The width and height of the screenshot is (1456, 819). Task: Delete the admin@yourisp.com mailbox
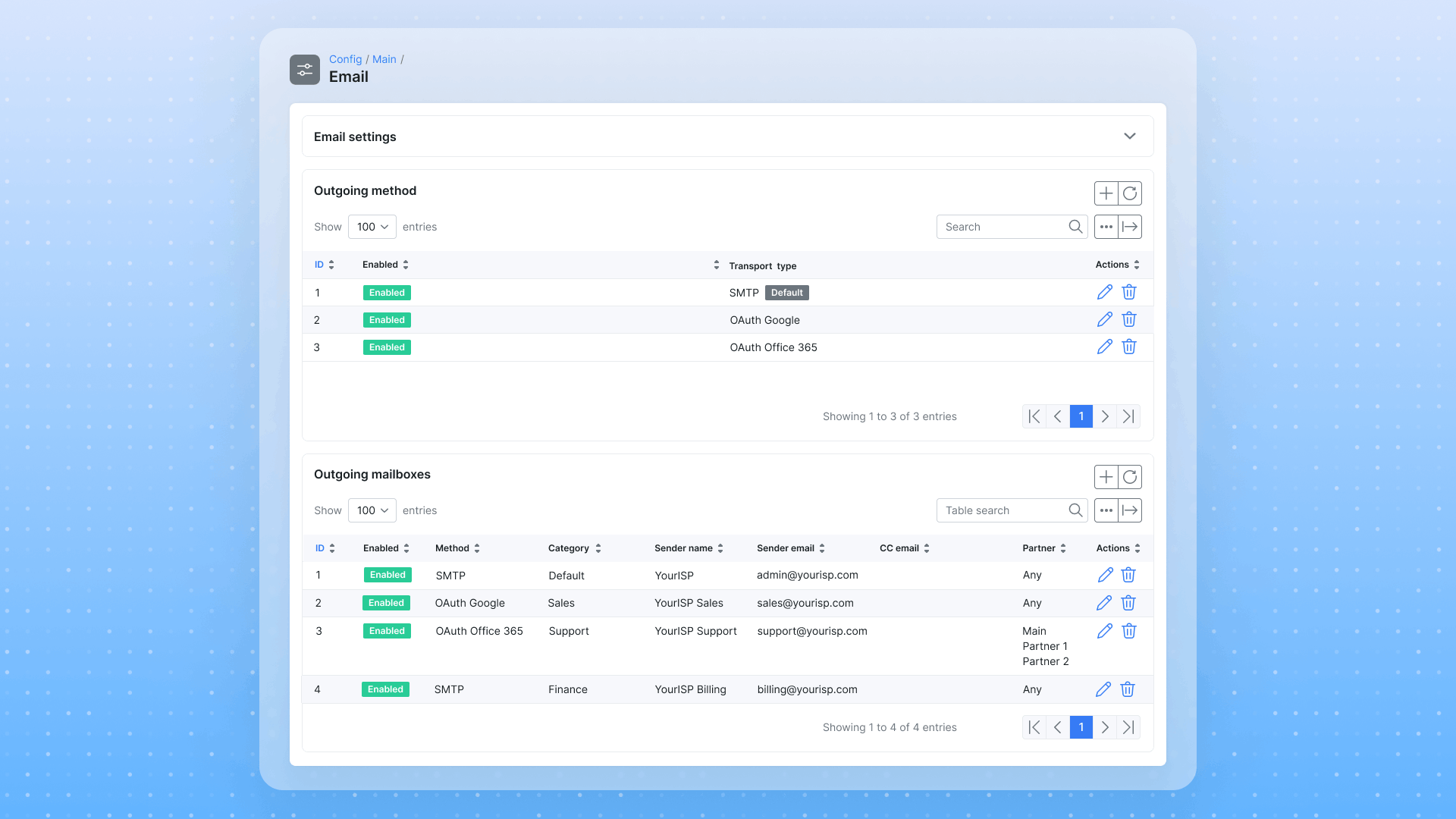pos(1128,575)
